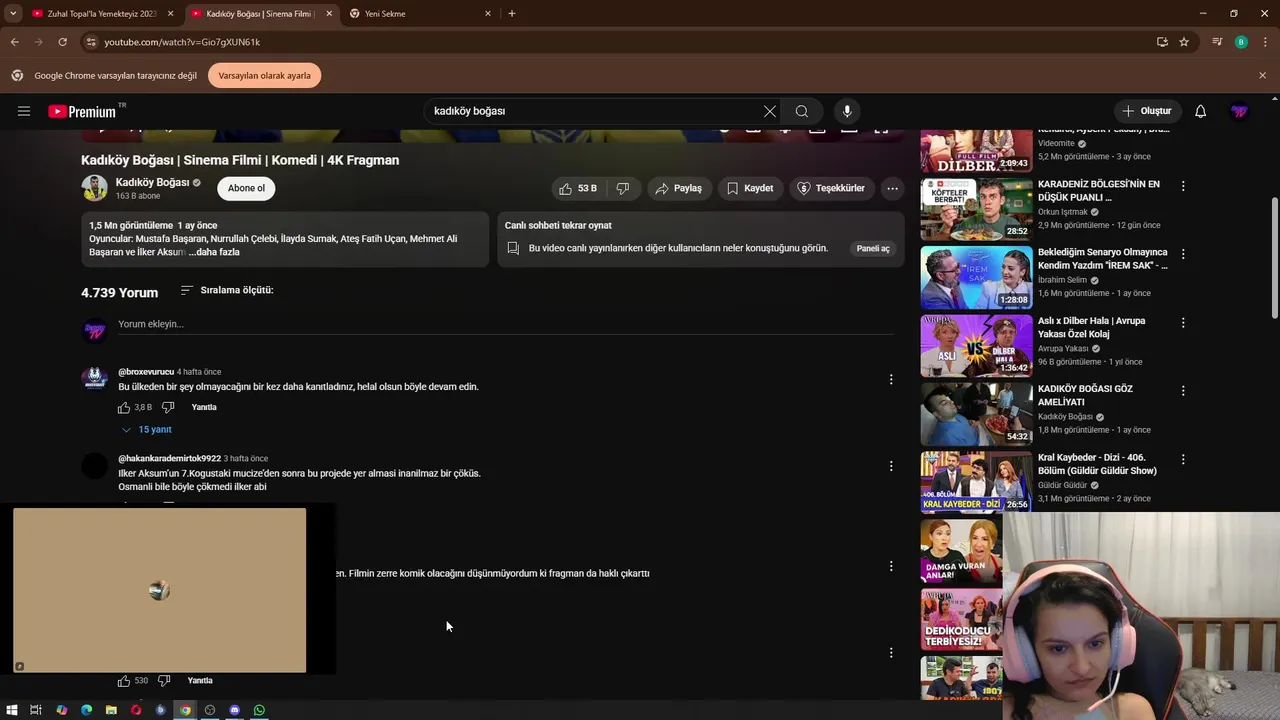Open the picture-in-picture mini video window

[160, 590]
